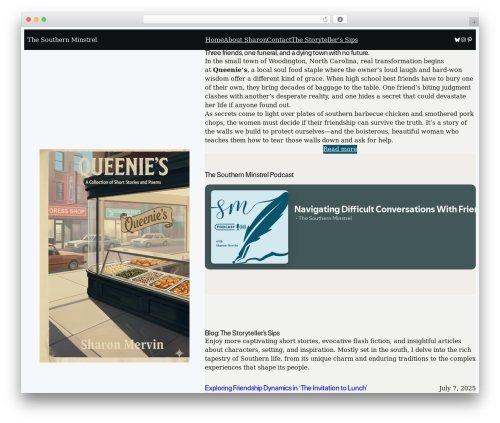Click the bold Queenie's text in description
Viewport: 500px width, 423px height.
230,70
